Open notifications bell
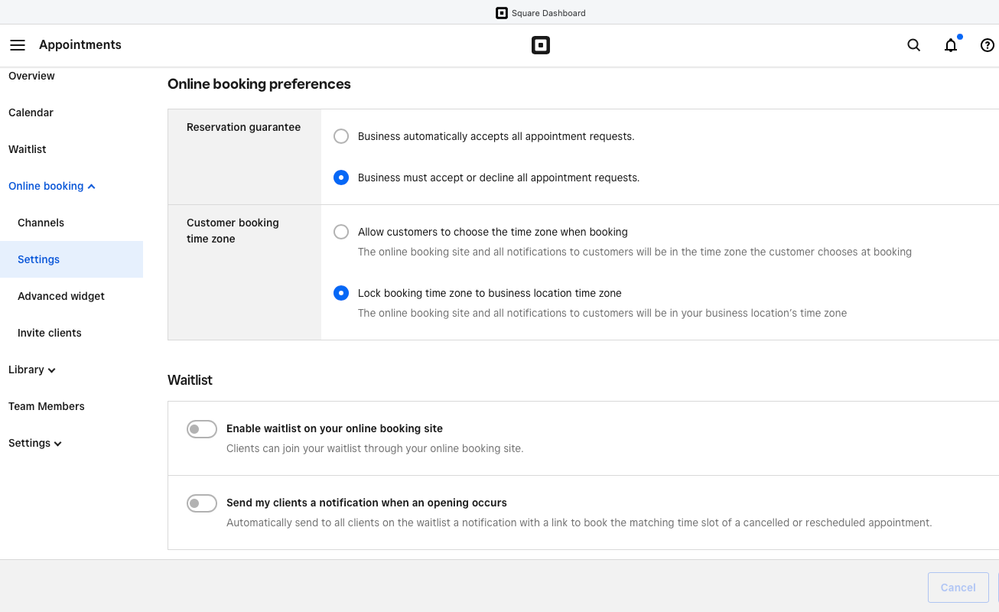This screenshot has height=612, width=999. tap(950, 45)
